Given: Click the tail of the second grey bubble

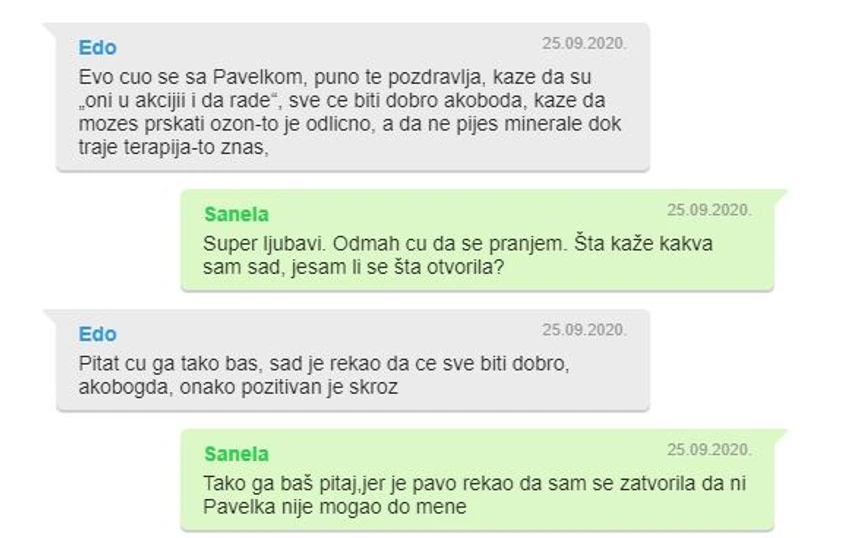Looking at the screenshot, I should click(50, 316).
